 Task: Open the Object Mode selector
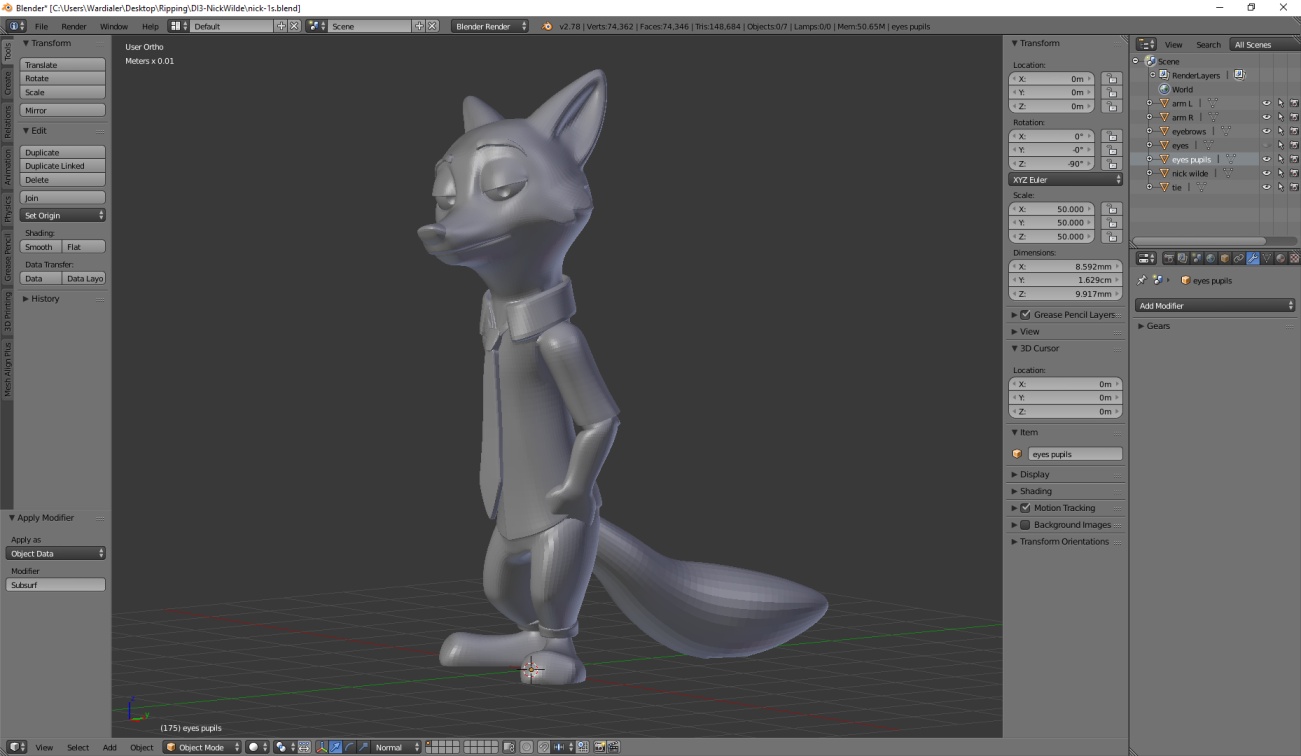click(x=202, y=747)
